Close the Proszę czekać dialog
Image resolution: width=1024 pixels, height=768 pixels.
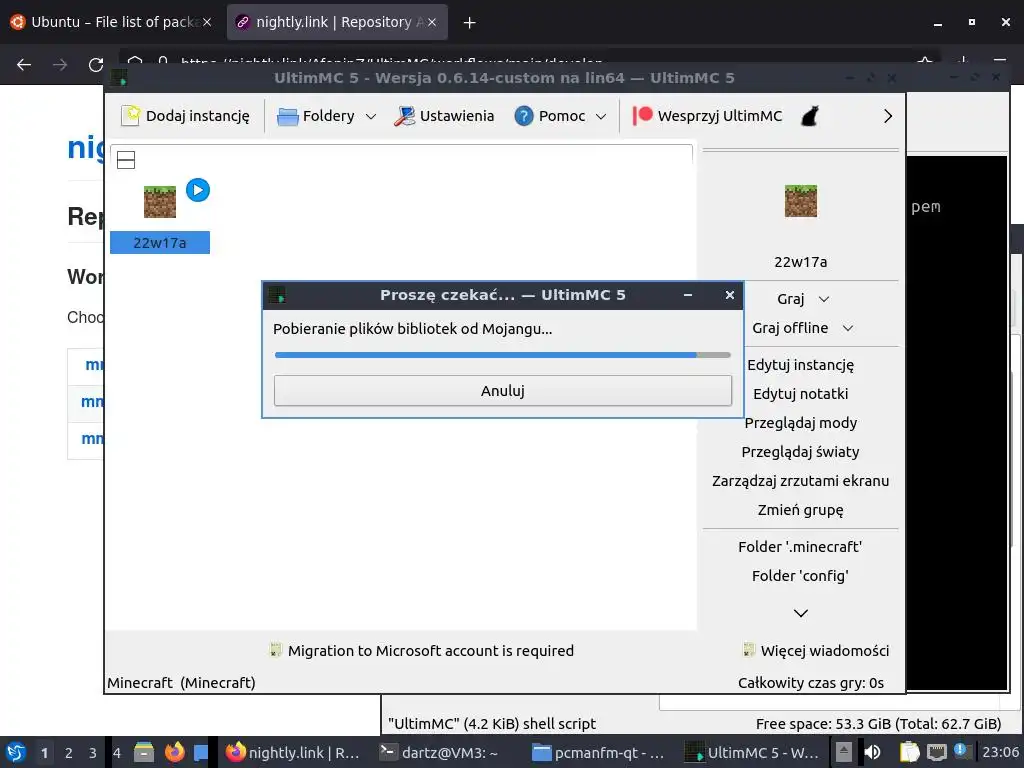tap(729, 295)
